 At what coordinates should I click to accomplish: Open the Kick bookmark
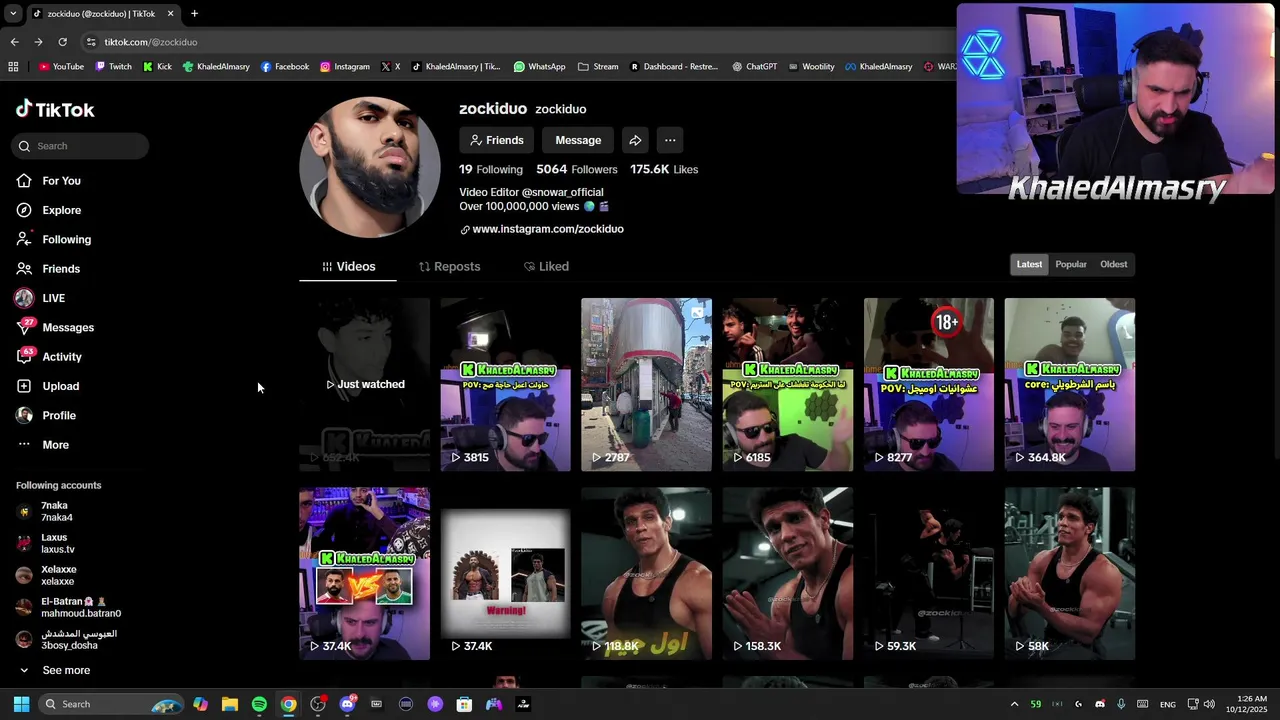(157, 67)
